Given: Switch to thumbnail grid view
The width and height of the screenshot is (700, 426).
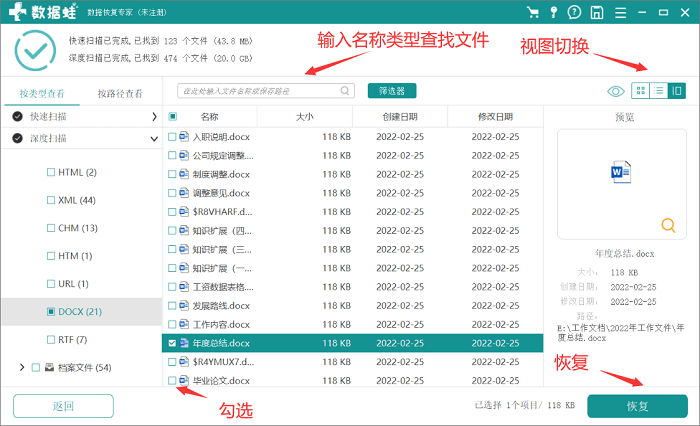Looking at the screenshot, I should click(641, 91).
